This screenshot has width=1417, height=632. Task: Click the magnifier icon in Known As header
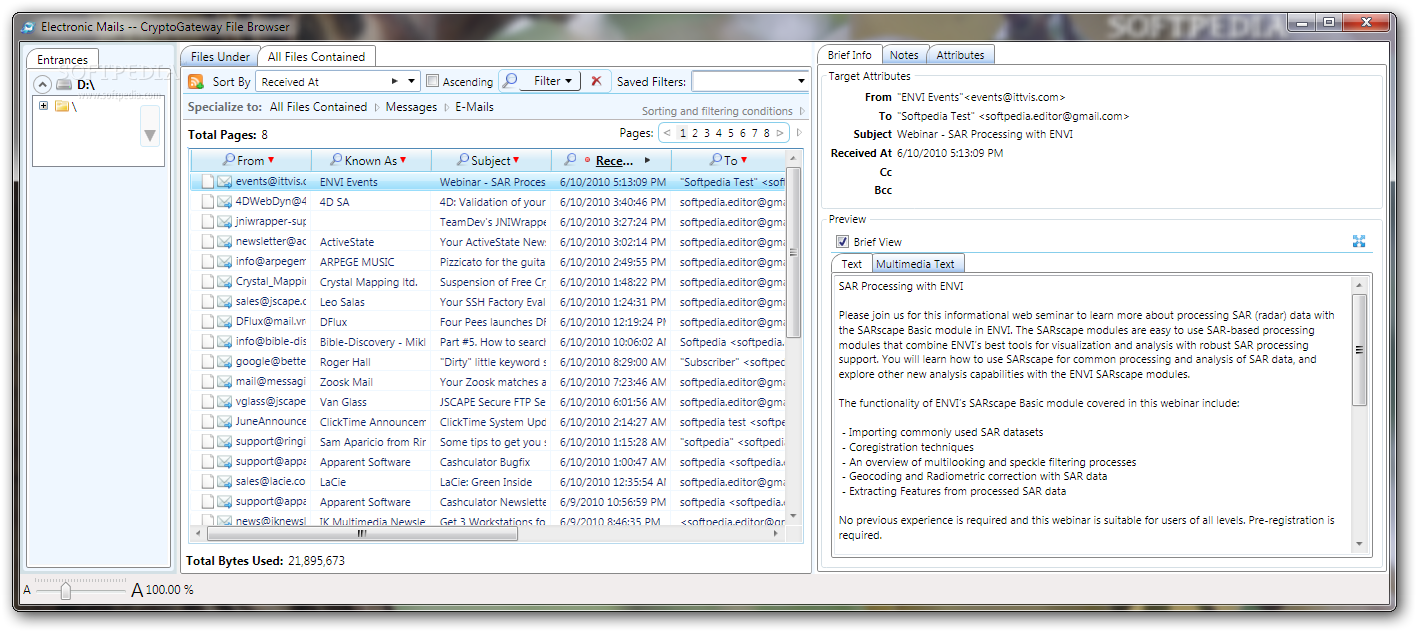click(x=337, y=160)
